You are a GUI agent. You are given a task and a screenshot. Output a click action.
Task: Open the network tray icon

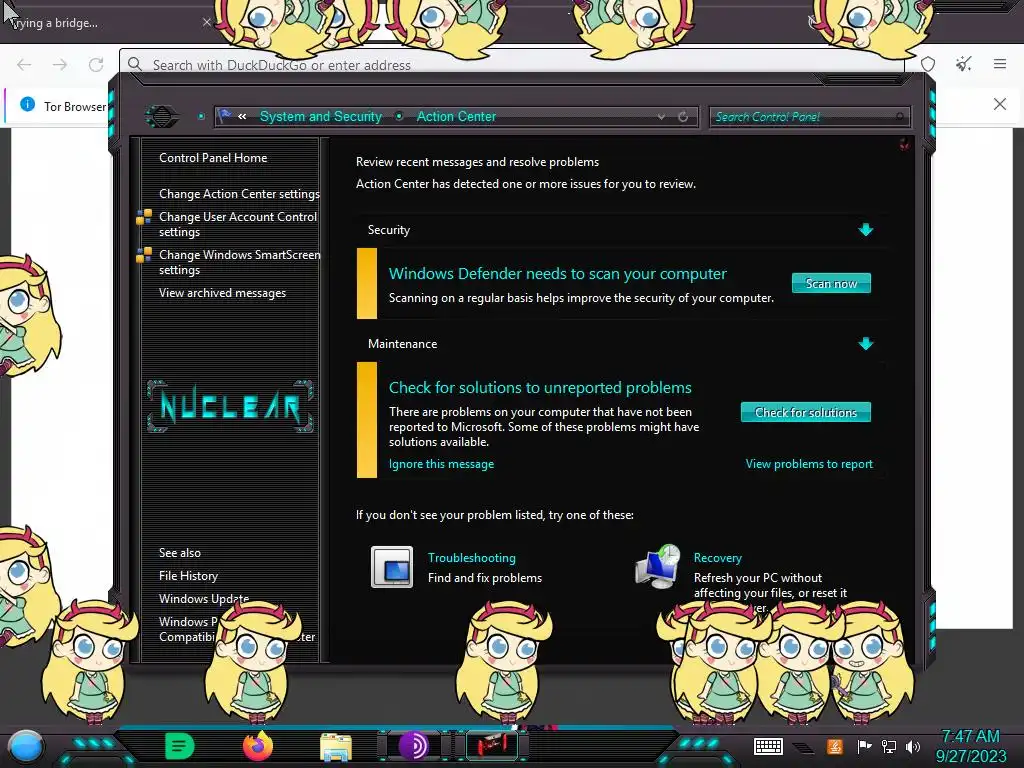[889, 746]
